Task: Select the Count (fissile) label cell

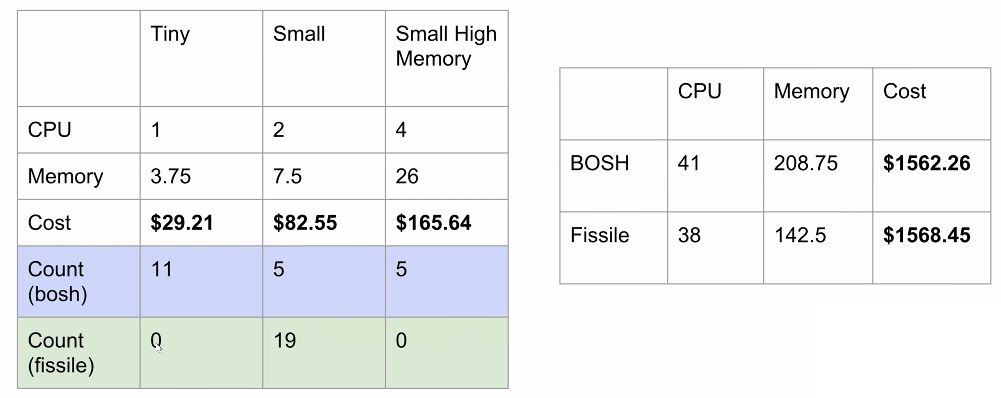Action: coord(79,353)
